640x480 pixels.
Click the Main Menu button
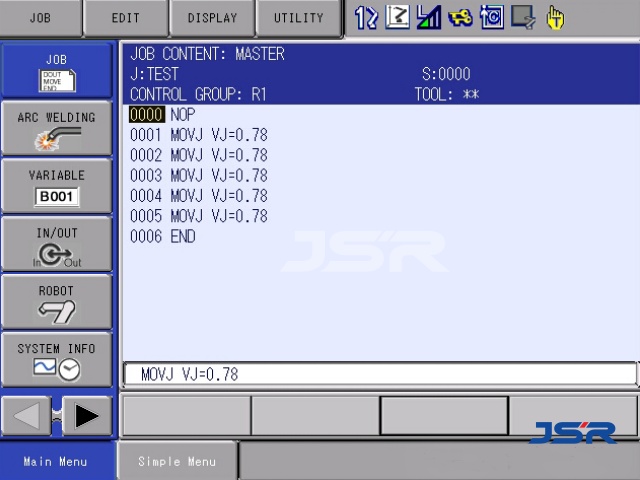click(x=56, y=462)
